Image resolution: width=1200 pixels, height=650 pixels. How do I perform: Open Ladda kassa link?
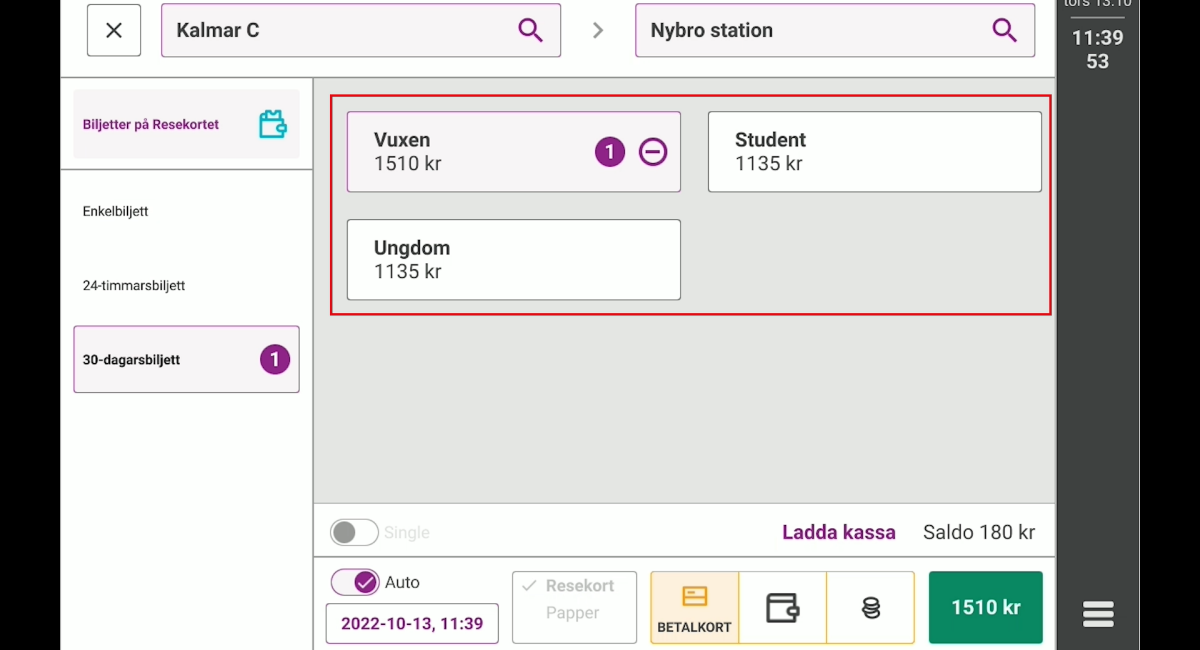coord(839,533)
